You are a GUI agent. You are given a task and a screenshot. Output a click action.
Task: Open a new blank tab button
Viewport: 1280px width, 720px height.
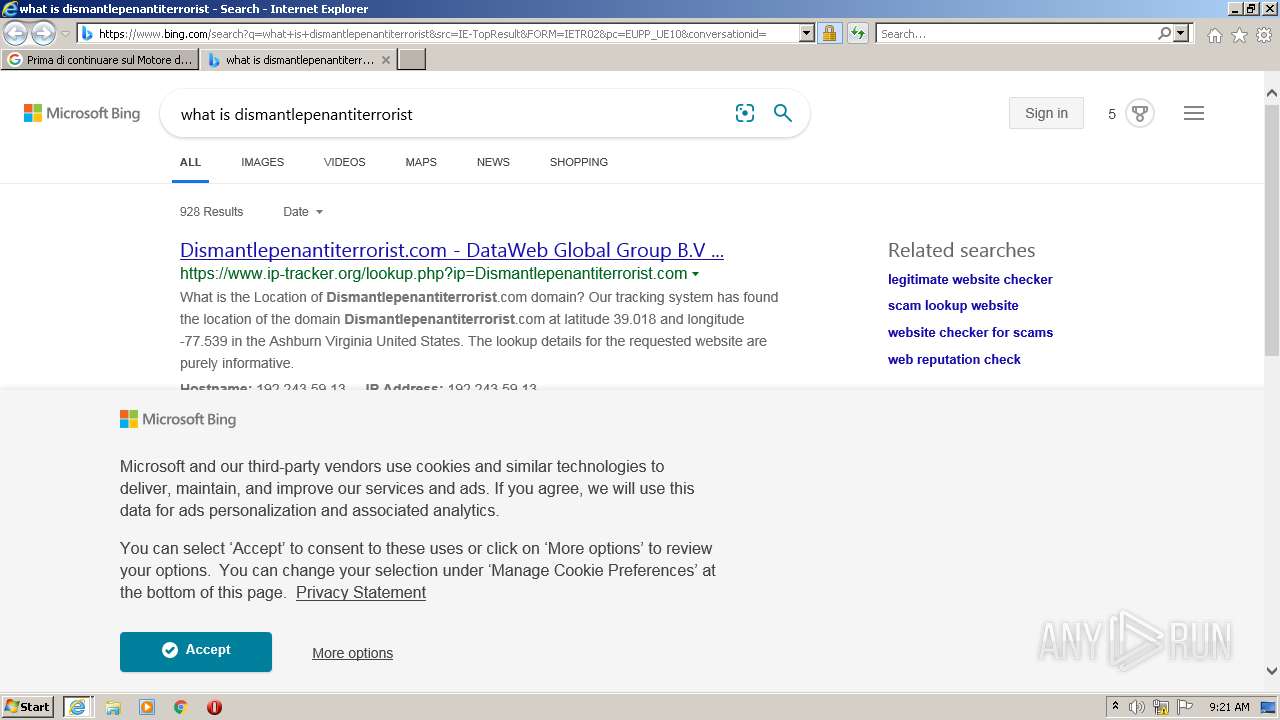(x=412, y=60)
